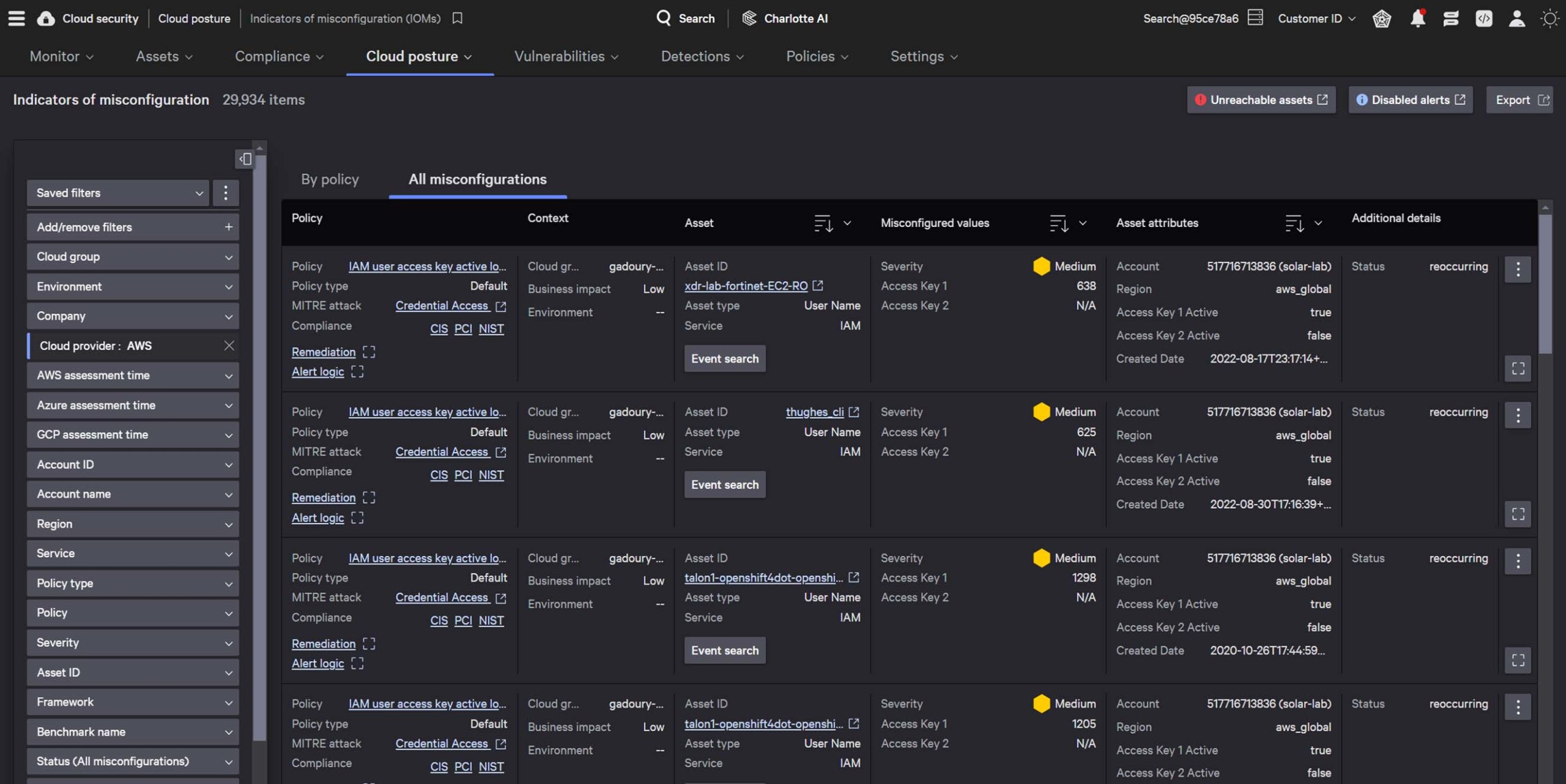The width and height of the screenshot is (1566, 784).
Task: Open Disabled alerts
Action: coord(1410,100)
